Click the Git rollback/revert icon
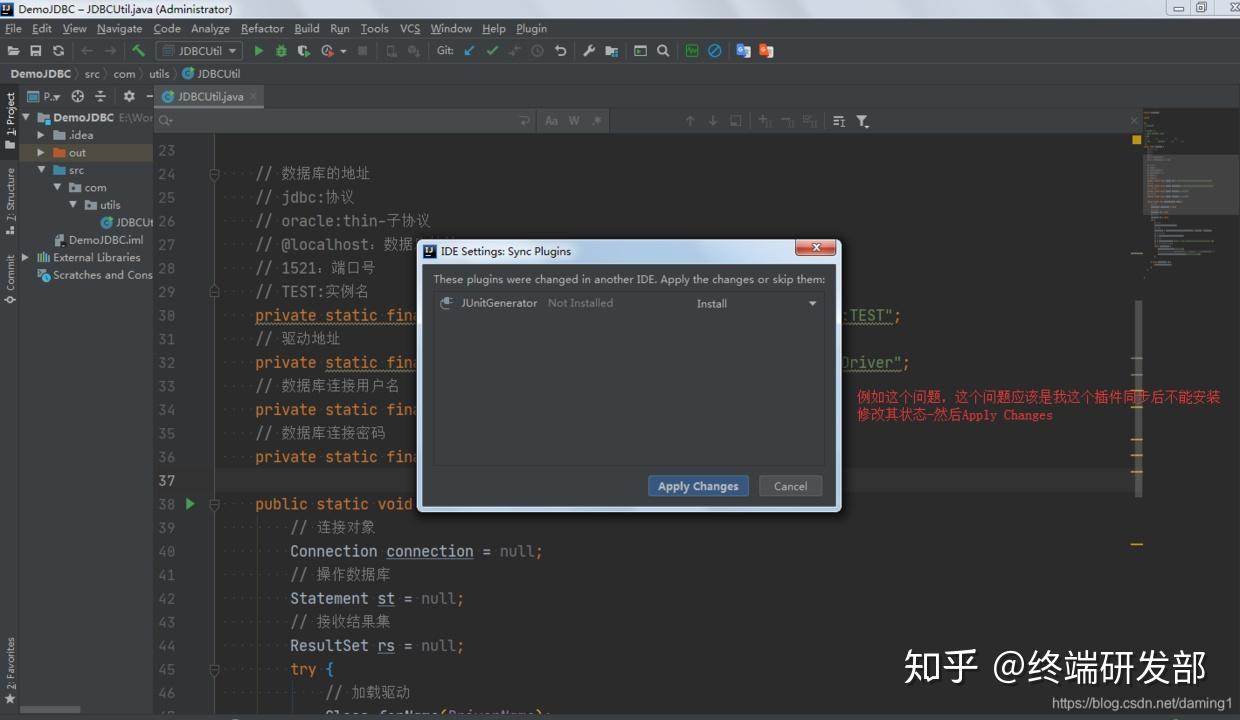 (561, 51)
